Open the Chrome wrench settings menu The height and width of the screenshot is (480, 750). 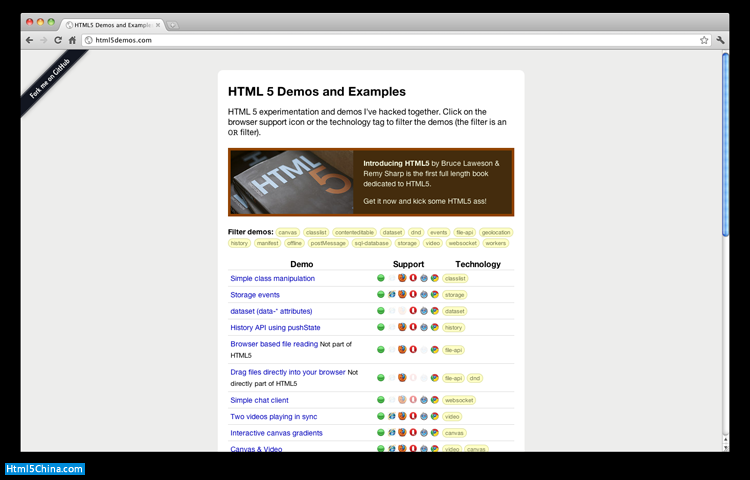coord(720,40)
